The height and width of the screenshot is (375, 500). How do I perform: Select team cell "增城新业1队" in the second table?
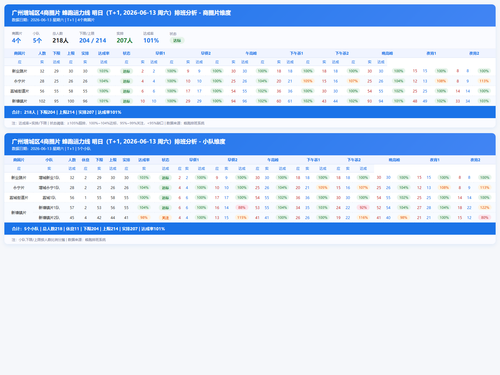[49, 178]
